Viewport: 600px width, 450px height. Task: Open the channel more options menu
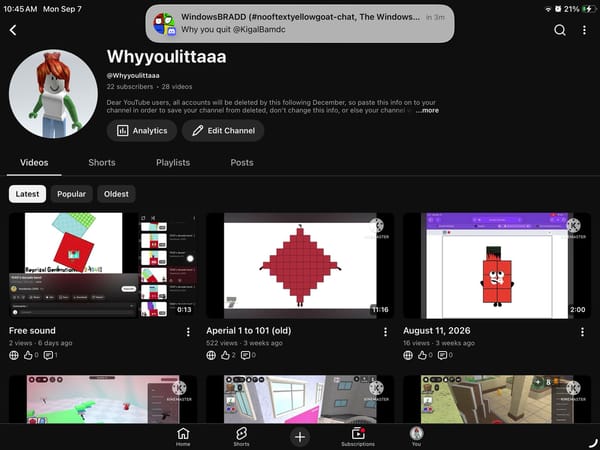584,30
